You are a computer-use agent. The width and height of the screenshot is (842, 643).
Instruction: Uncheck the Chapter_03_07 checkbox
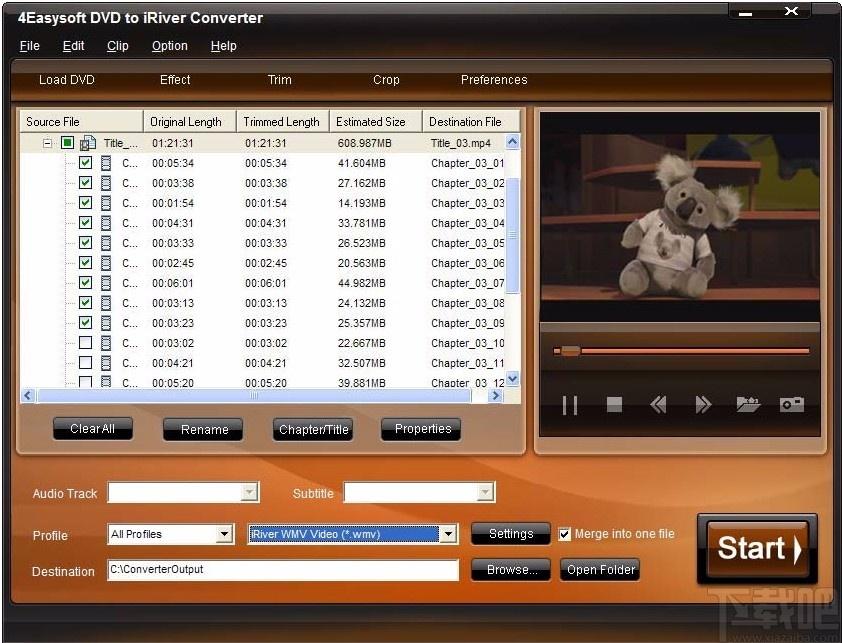pos(85,282)
